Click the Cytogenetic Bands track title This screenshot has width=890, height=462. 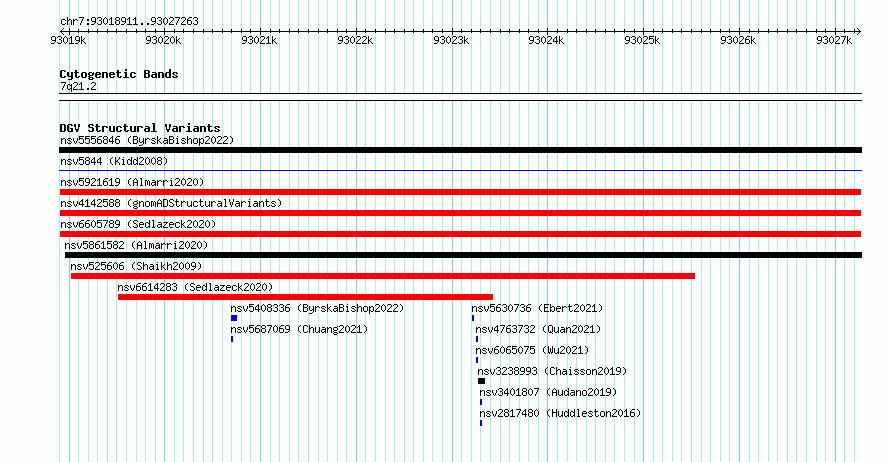coord(119,74)
